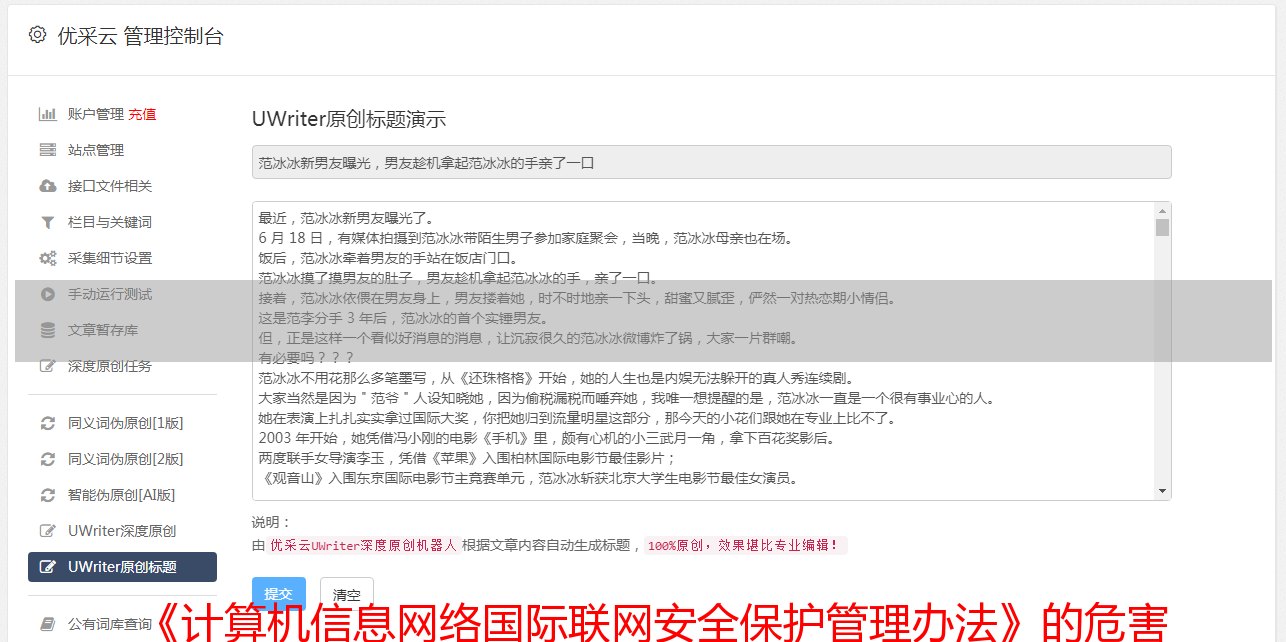The width and height of the screenshot is (1286, 642).
Task: Click the edit icon for UWriter深度原创
Action: point(47,531)
